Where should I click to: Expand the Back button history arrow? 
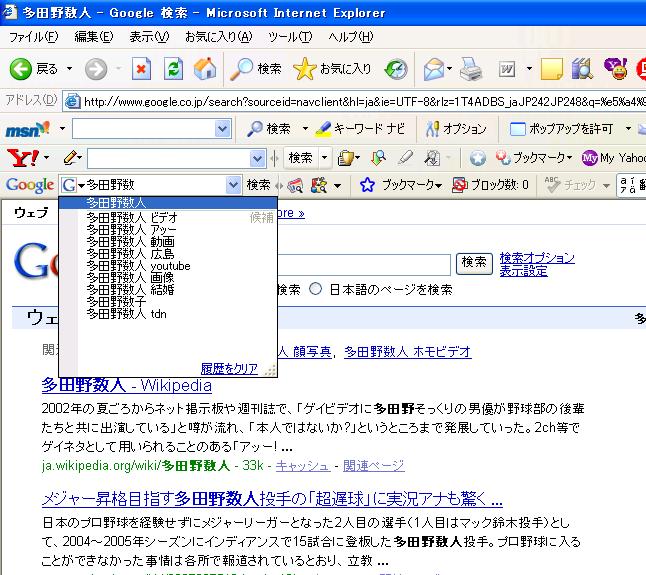click(70, 68)
